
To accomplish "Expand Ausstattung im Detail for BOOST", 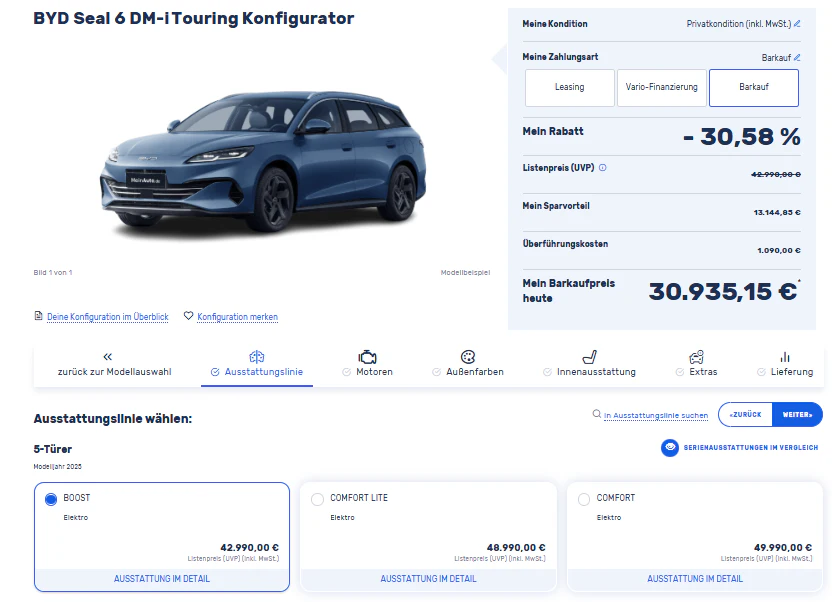I will click(162, 579).
